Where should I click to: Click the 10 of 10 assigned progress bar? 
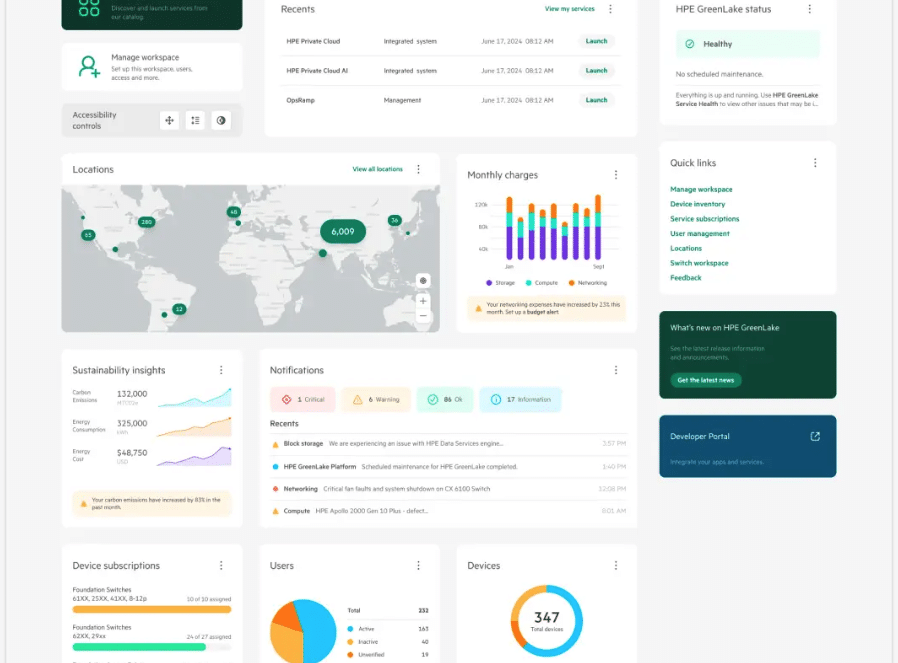[152, 610]
